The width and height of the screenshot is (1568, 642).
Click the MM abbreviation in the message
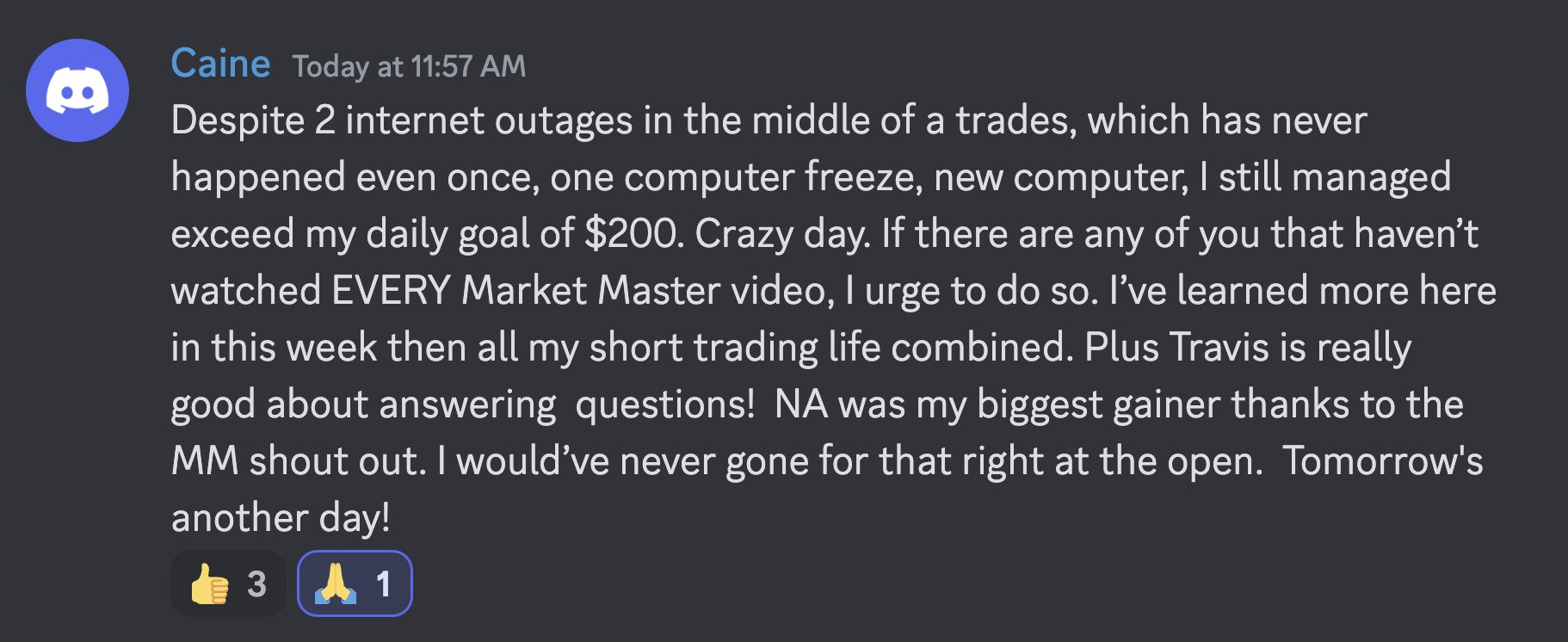[x=205, y=460]
